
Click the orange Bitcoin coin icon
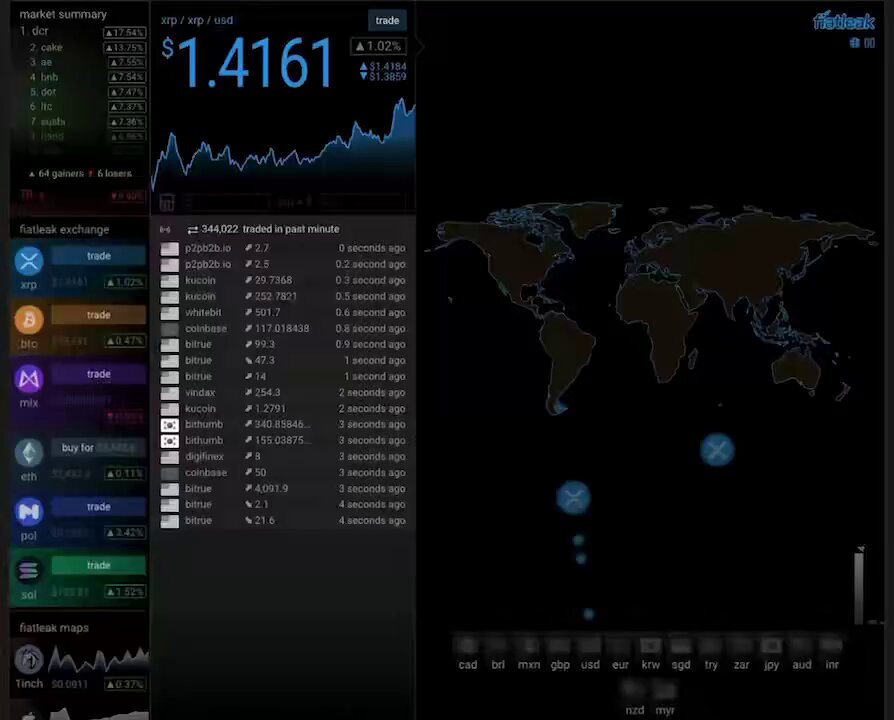tap(29, 320)
